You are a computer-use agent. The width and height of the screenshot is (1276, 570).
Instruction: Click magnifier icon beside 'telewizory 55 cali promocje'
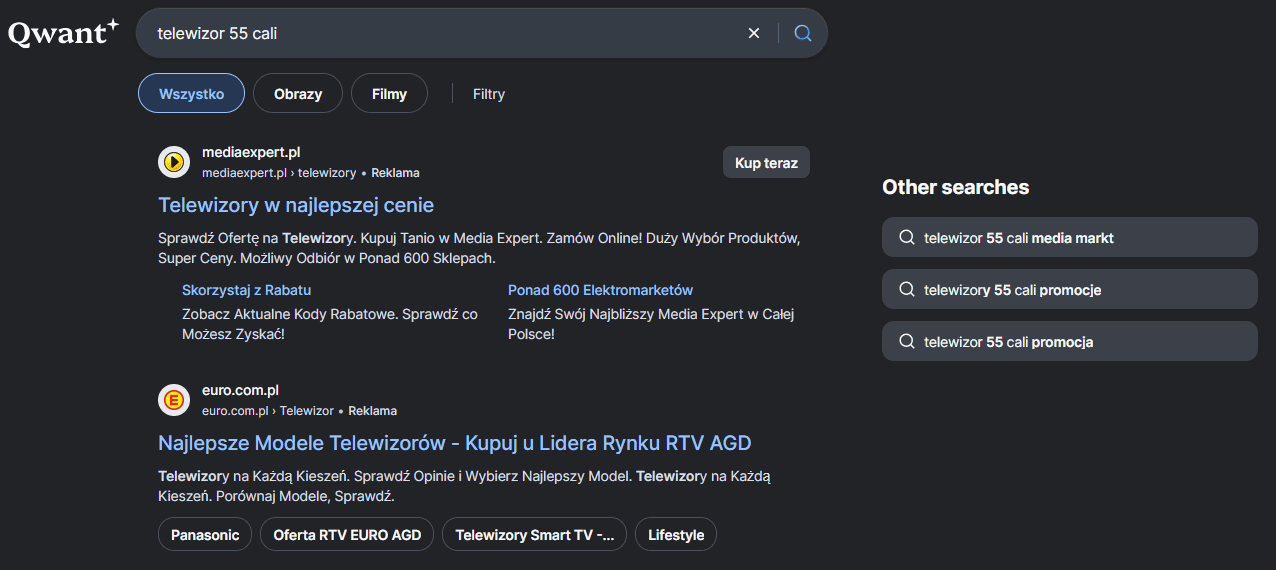click(x=907, y=290)
